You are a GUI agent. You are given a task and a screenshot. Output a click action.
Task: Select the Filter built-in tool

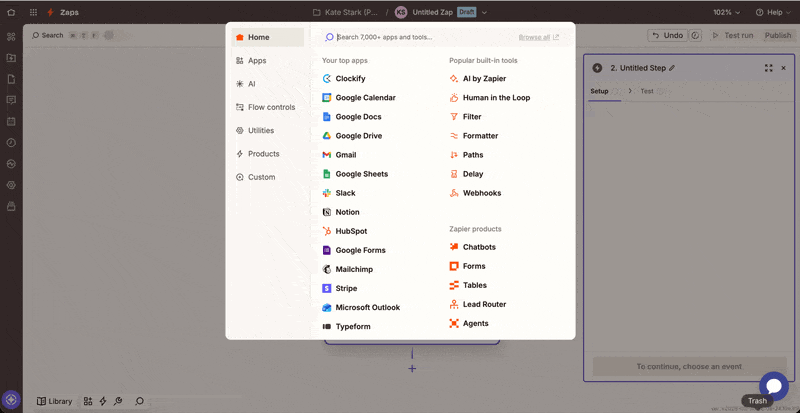[x=471, y=117]
